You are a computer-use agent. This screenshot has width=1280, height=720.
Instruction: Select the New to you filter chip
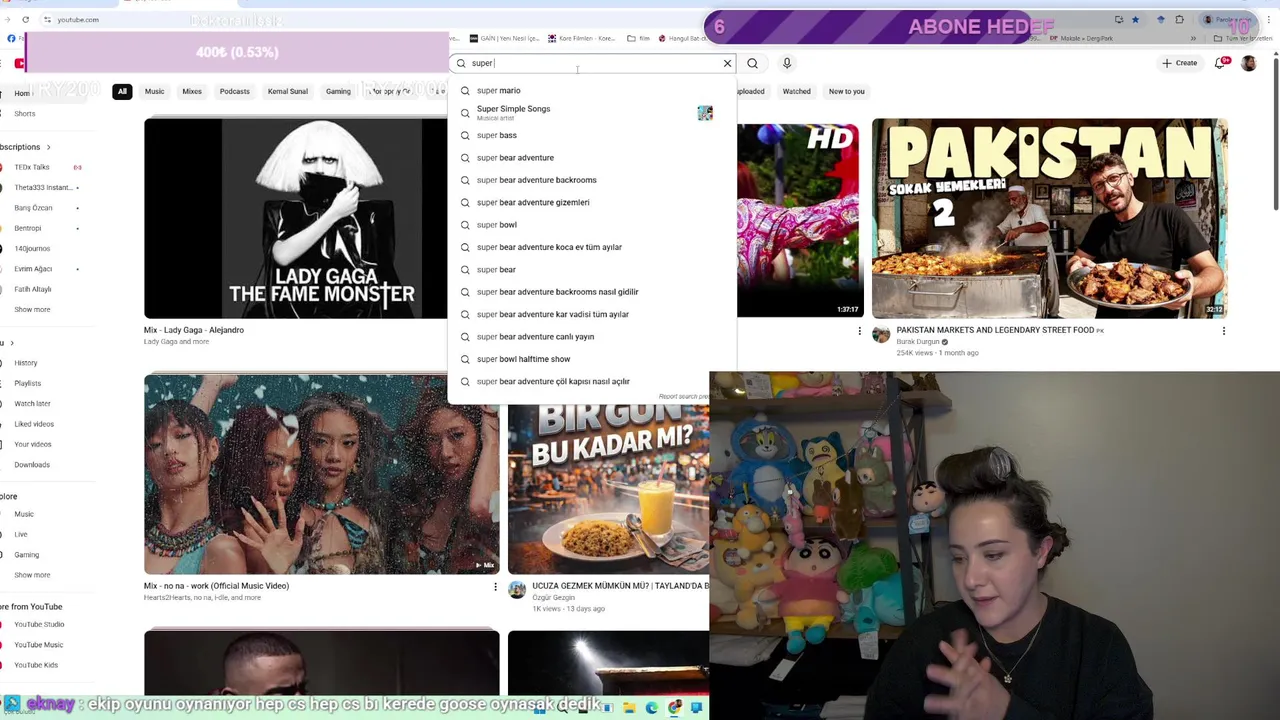pos(846,91)
